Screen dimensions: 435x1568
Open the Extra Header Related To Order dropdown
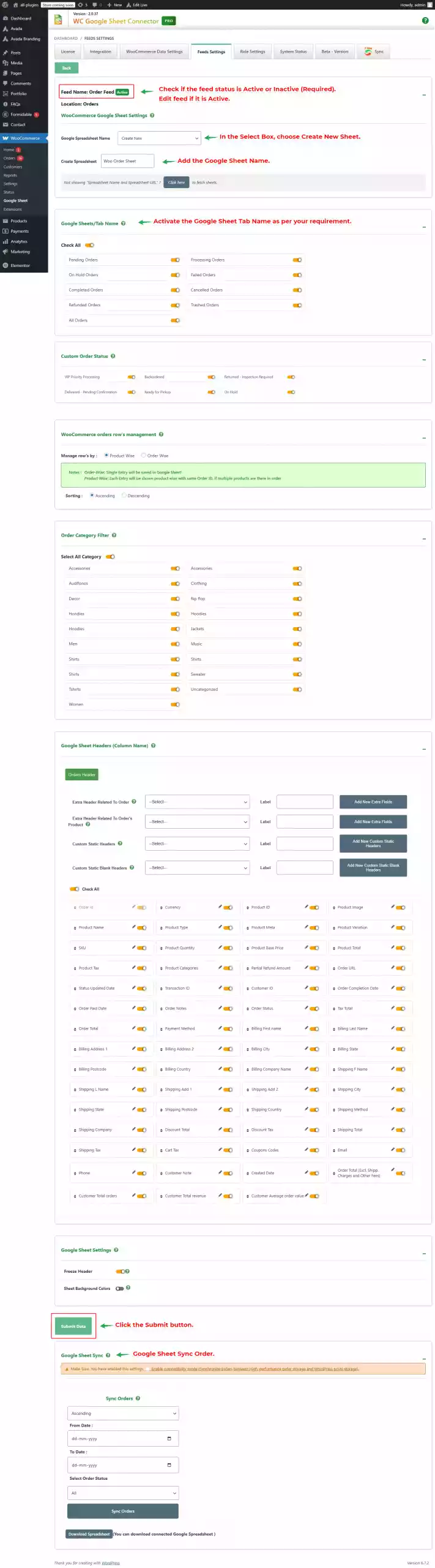(198, 802)
